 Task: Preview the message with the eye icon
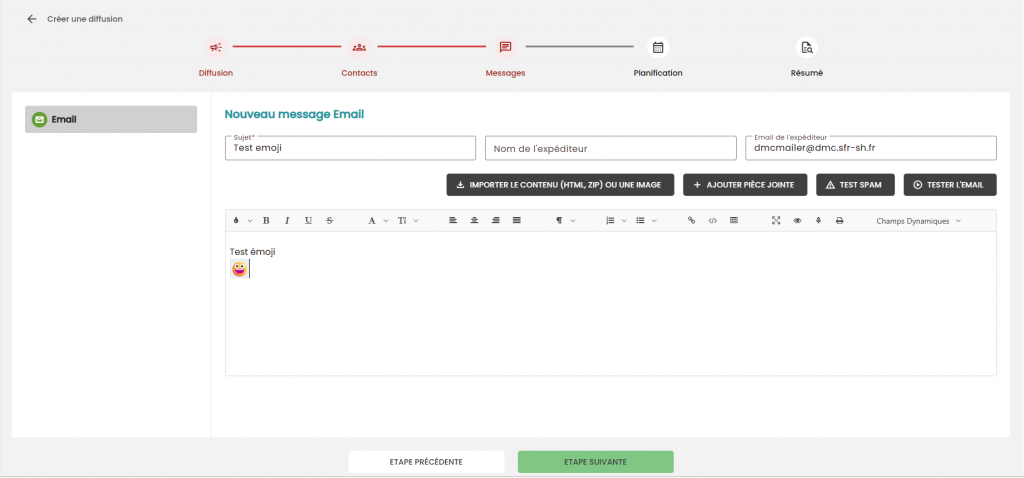(797, 221)
